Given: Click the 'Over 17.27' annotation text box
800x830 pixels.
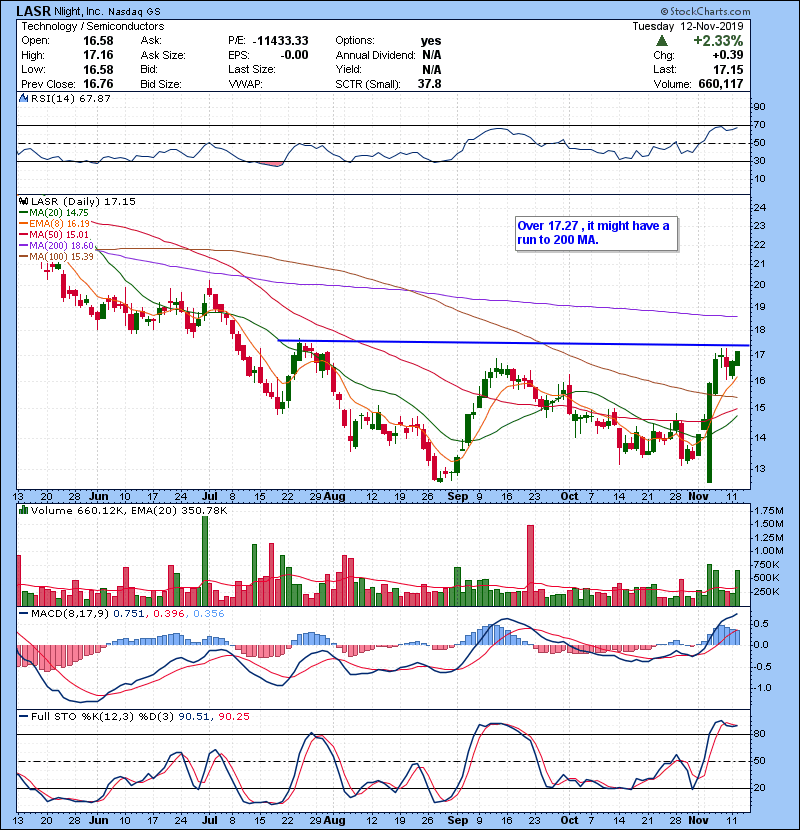Looking at the screenshot, I should (x=592, y=234).
